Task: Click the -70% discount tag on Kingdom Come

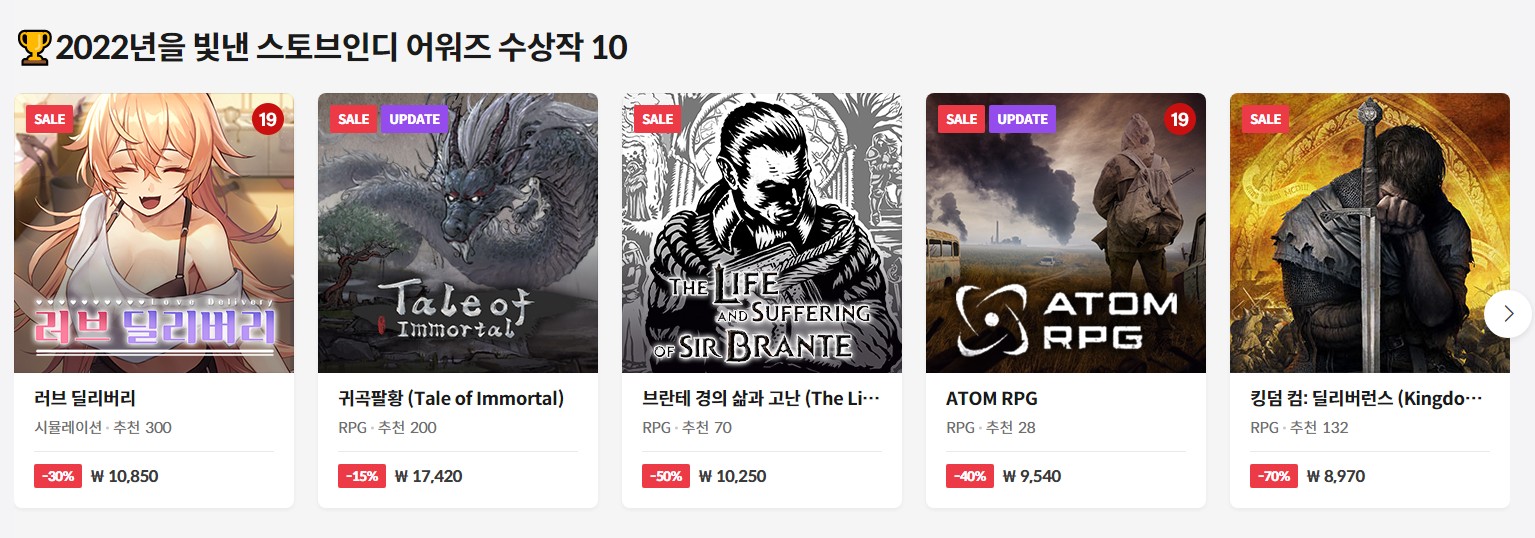Action: pos(1274,476)
